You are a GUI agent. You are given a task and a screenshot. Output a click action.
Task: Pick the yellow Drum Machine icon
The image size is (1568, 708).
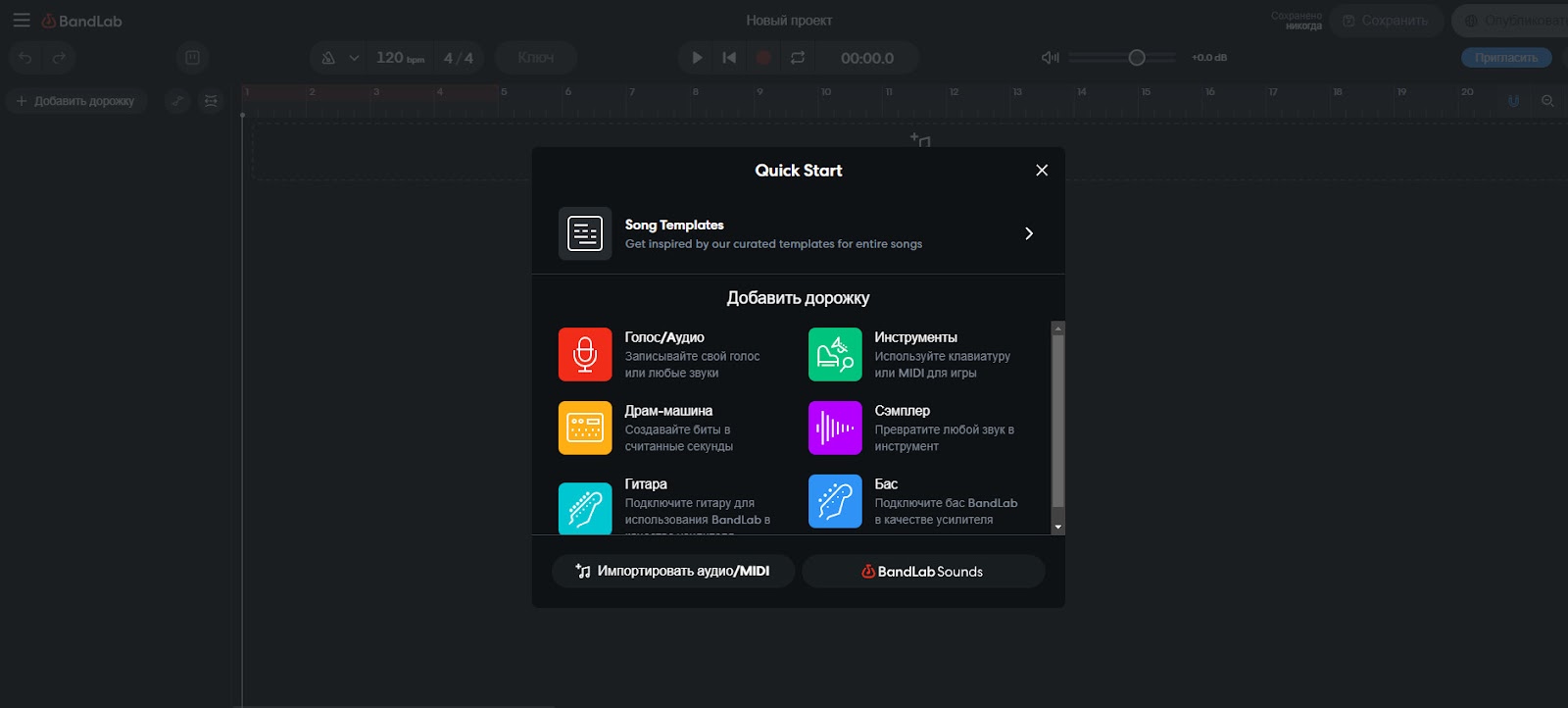[x=585, y=428]
